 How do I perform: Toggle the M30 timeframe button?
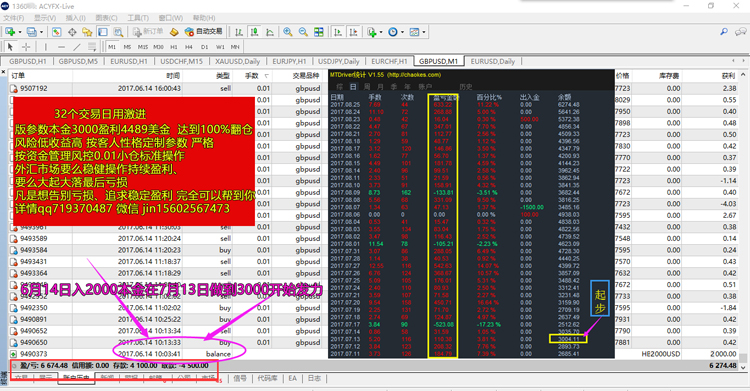pyautogui.click(x=158, y=47)
